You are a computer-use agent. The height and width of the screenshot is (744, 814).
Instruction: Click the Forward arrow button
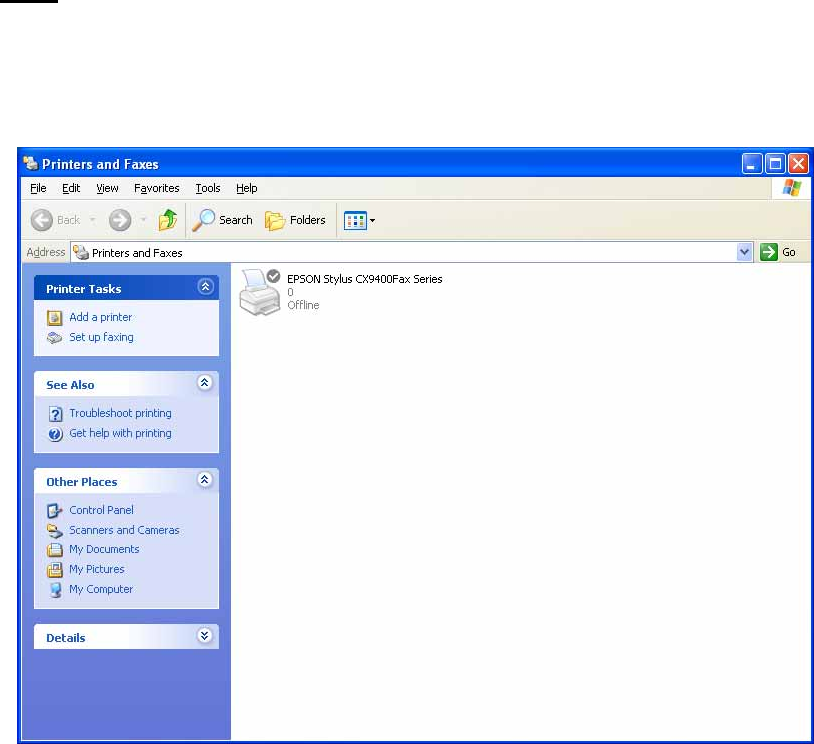point(120,220)
